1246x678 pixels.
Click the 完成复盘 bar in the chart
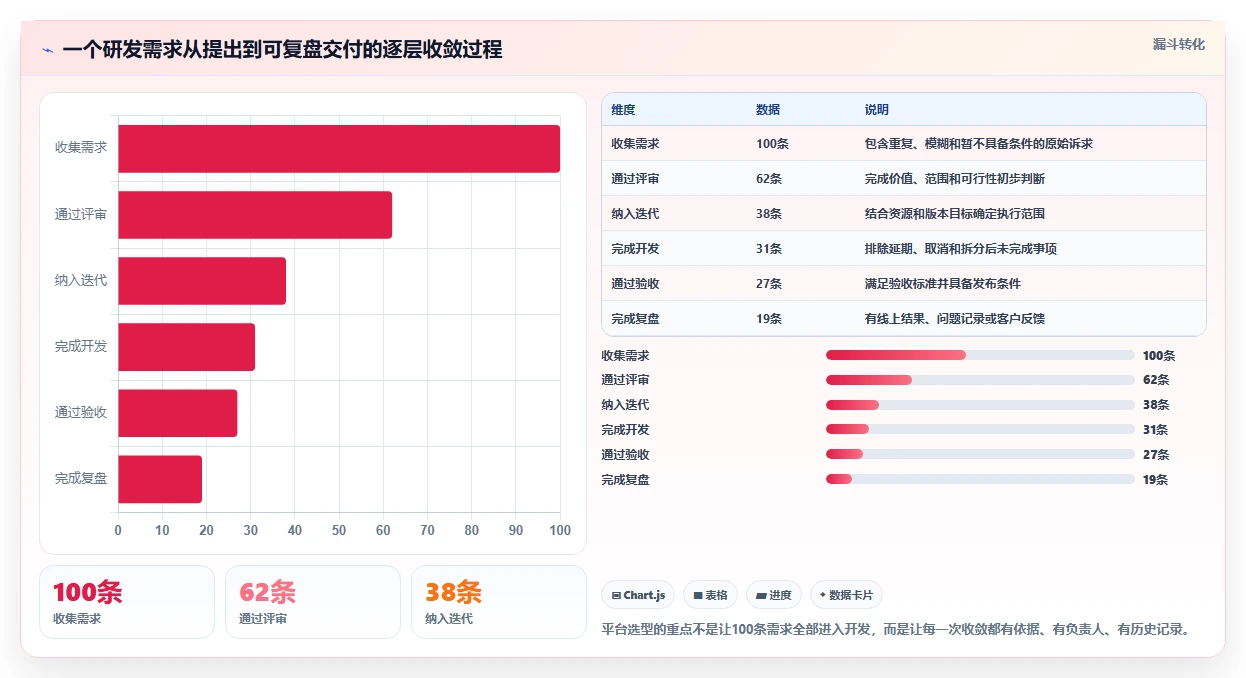click(160, 479)
